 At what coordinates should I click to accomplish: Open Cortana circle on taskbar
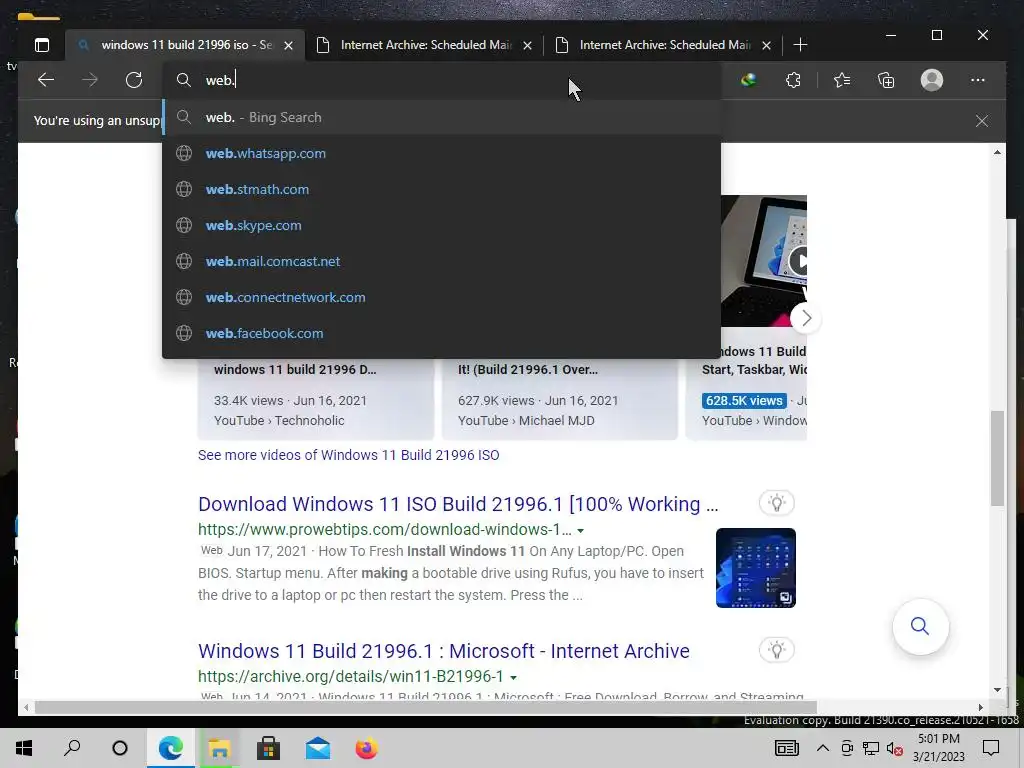(x=120, y=748)
